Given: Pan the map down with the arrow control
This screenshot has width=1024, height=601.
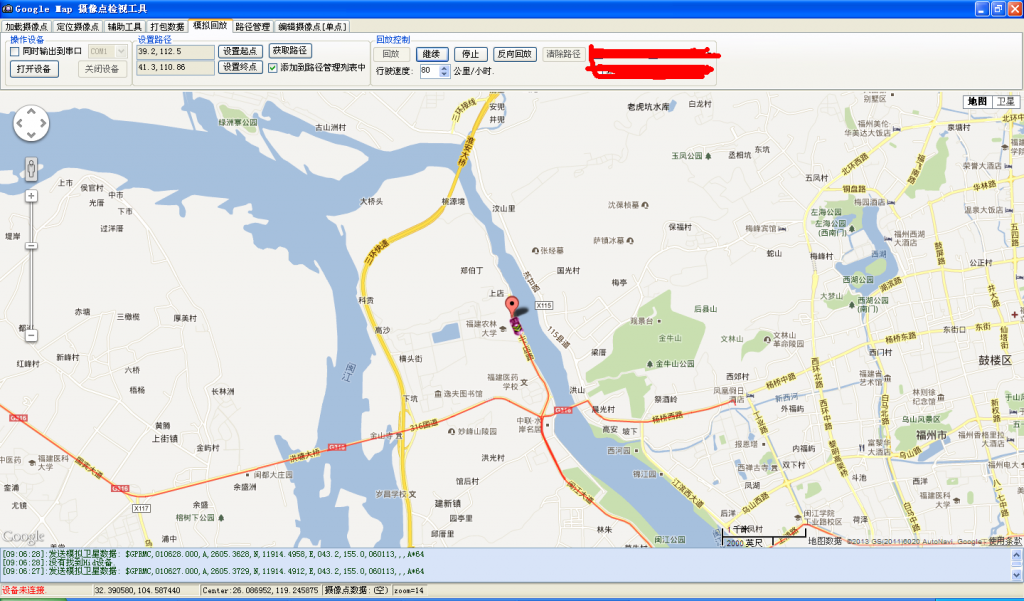Looking at the screenshot, I should [31, 136].
